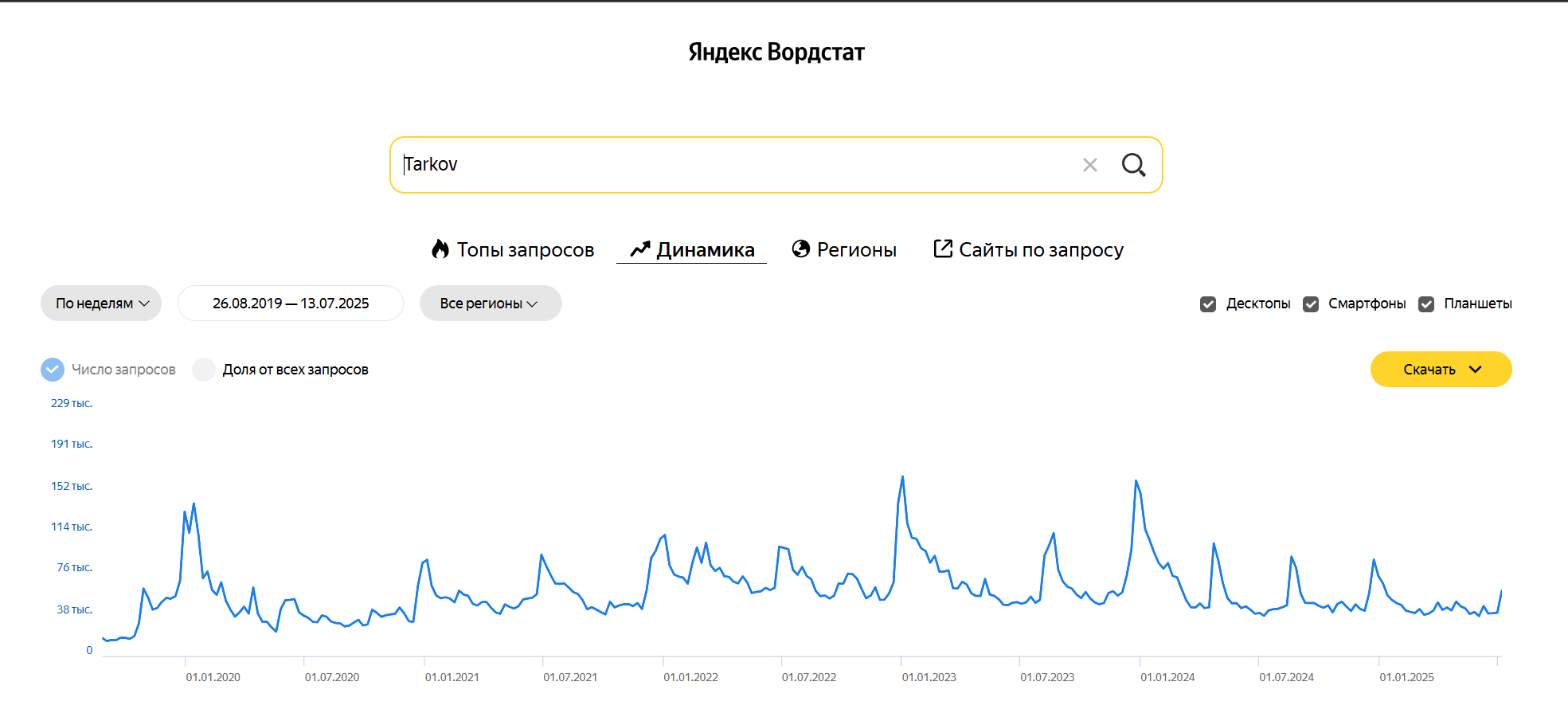Screen dimensions: 1568x713
Task: Click the 01.07.2024 x-axis date label
Action: (x=1286, y=677)
